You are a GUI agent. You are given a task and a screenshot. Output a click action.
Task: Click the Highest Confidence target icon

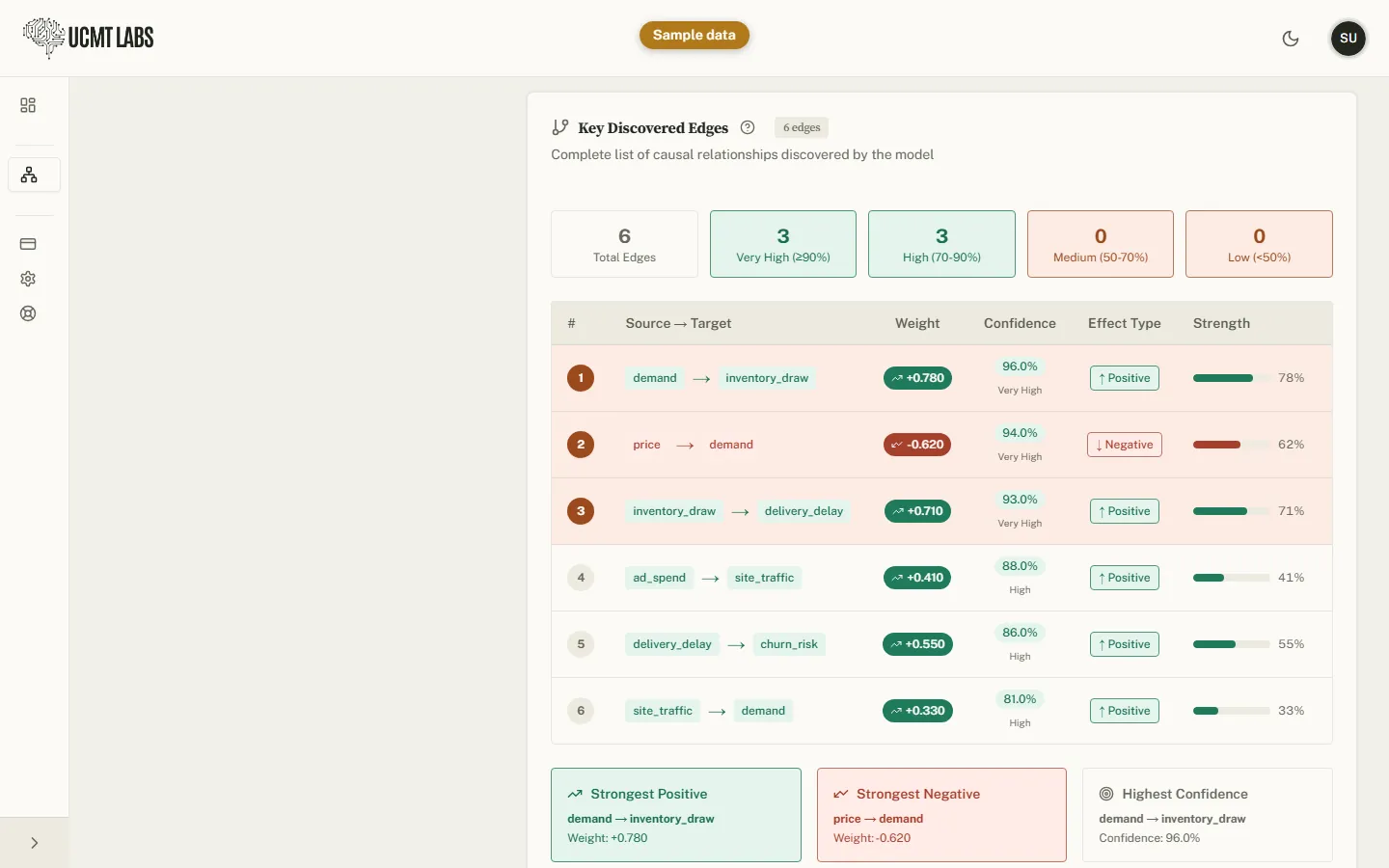click(x=1106, y=794)
